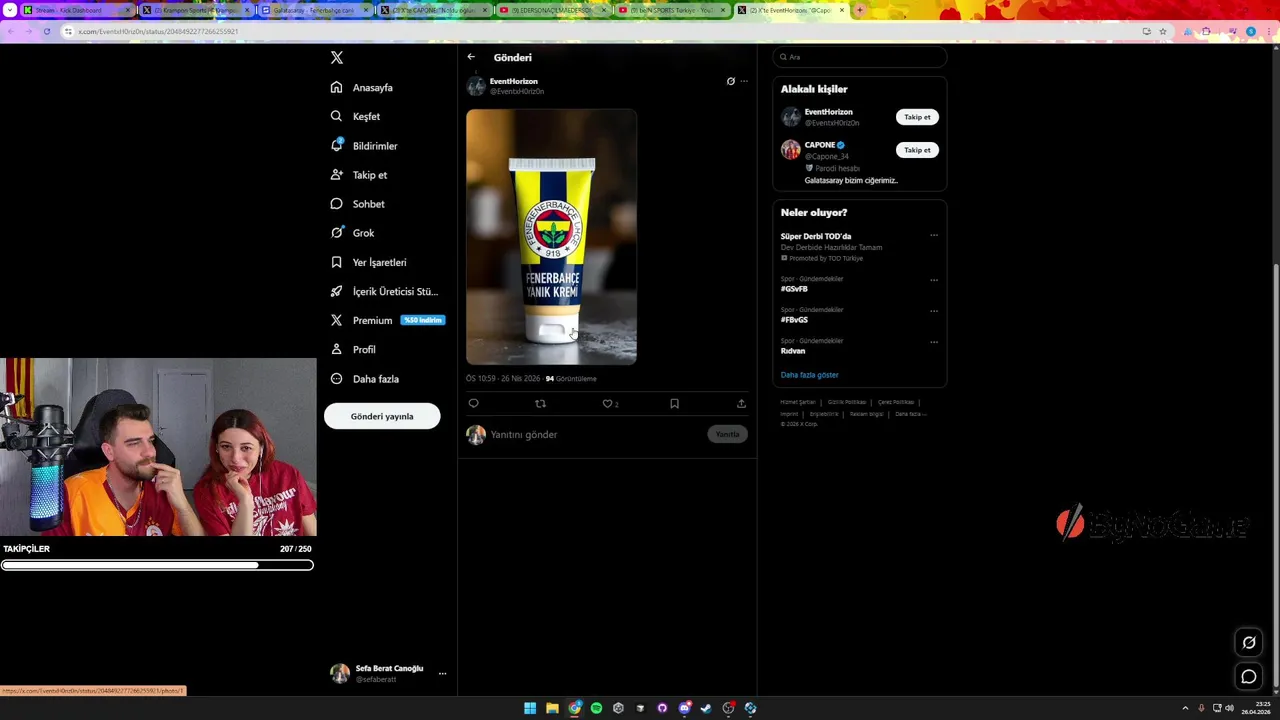Click the reply icon under the post
The width and height of the screenshot is (1280, 720).
[473, 404]
